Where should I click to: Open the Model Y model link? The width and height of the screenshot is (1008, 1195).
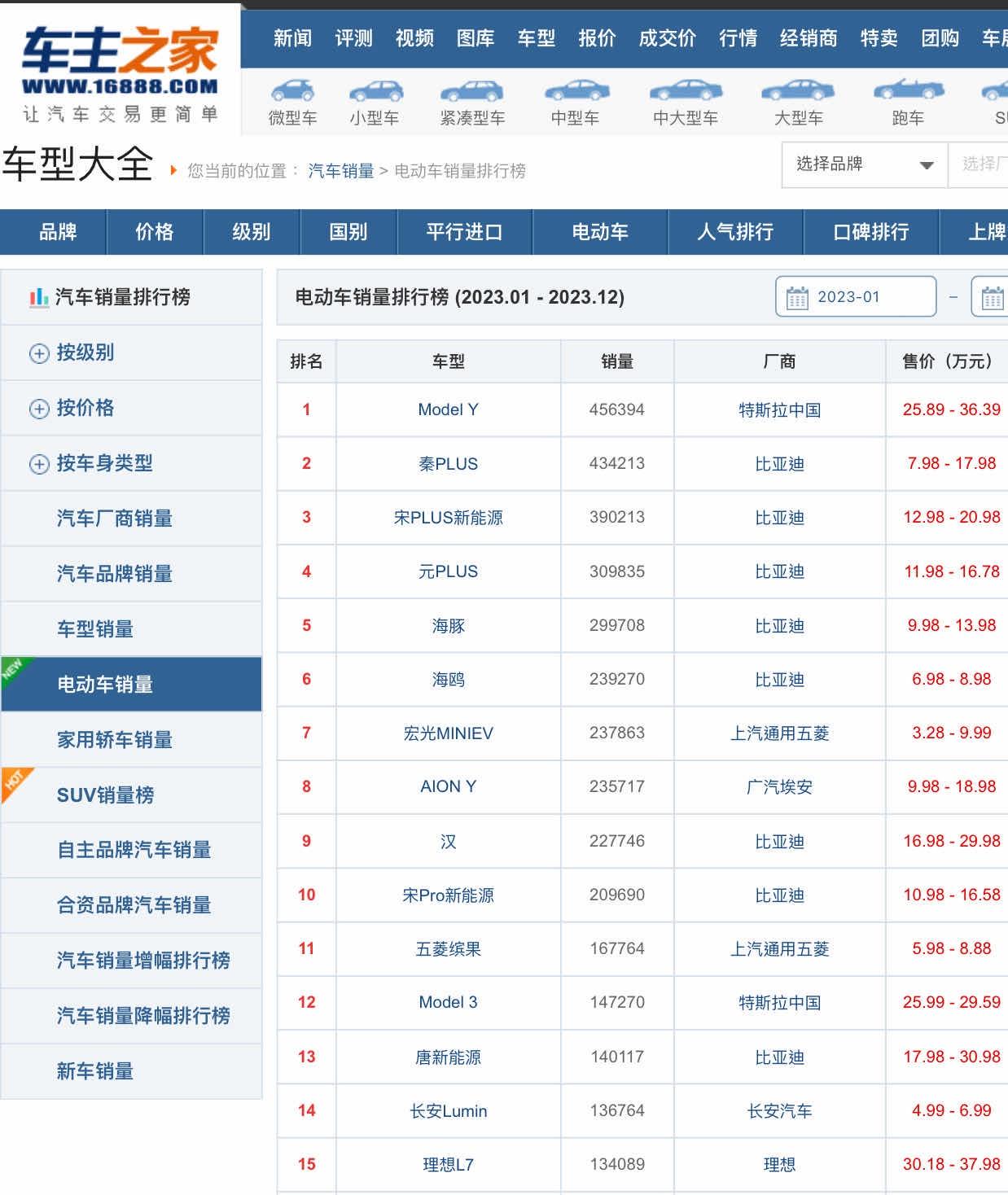[448, 409]
